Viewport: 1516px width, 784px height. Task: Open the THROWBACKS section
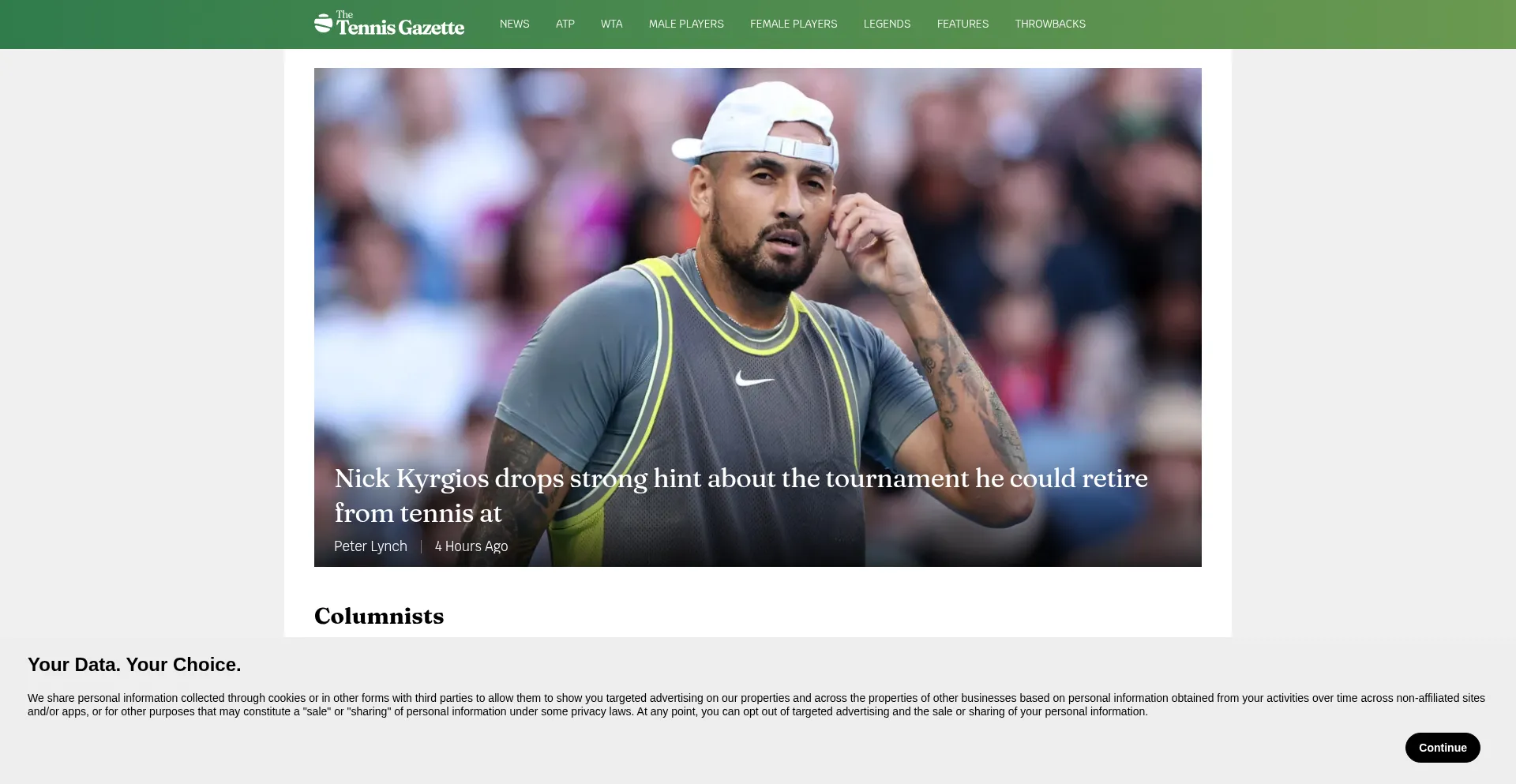click(x=1050, y=24)
